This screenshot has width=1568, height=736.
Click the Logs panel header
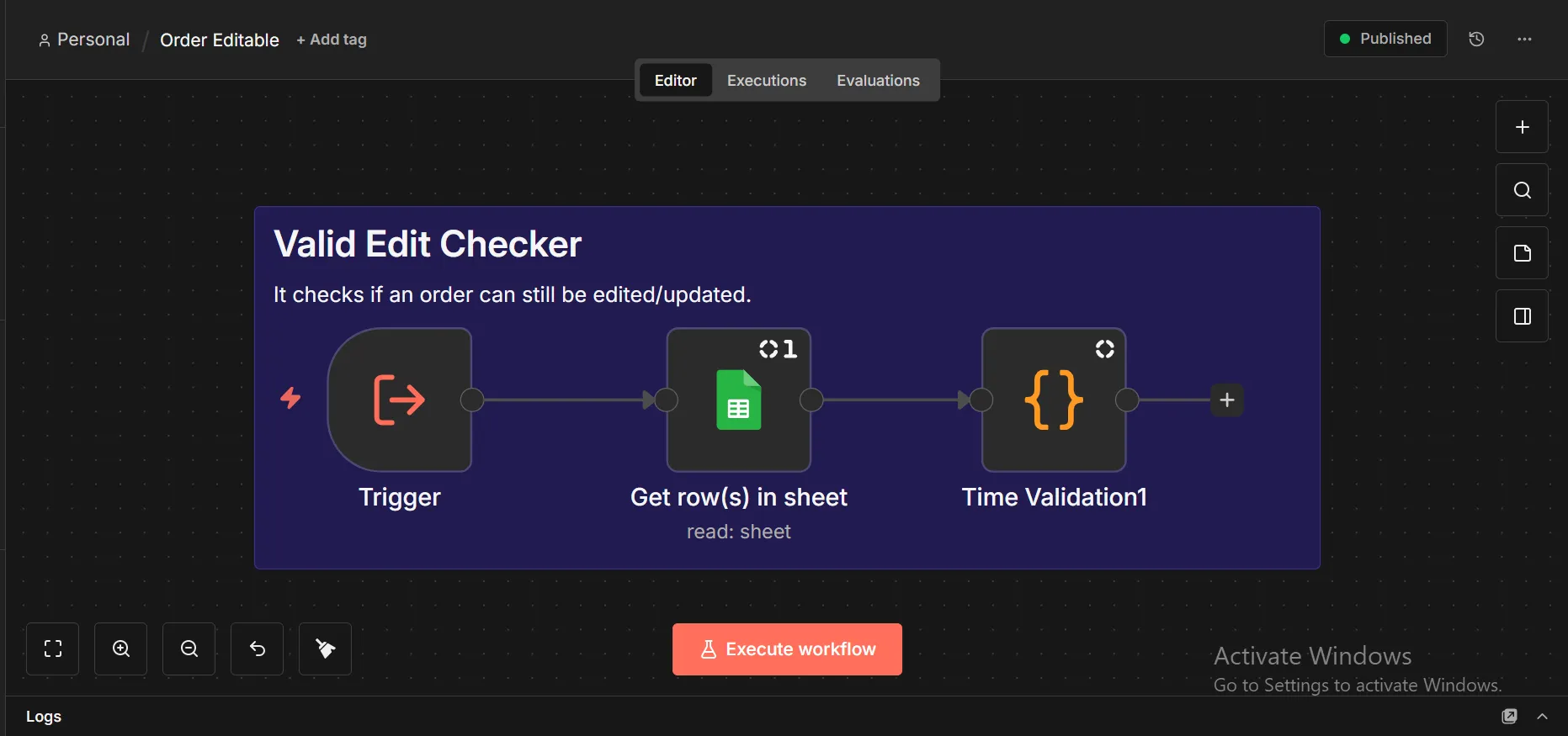pos(44,716)
